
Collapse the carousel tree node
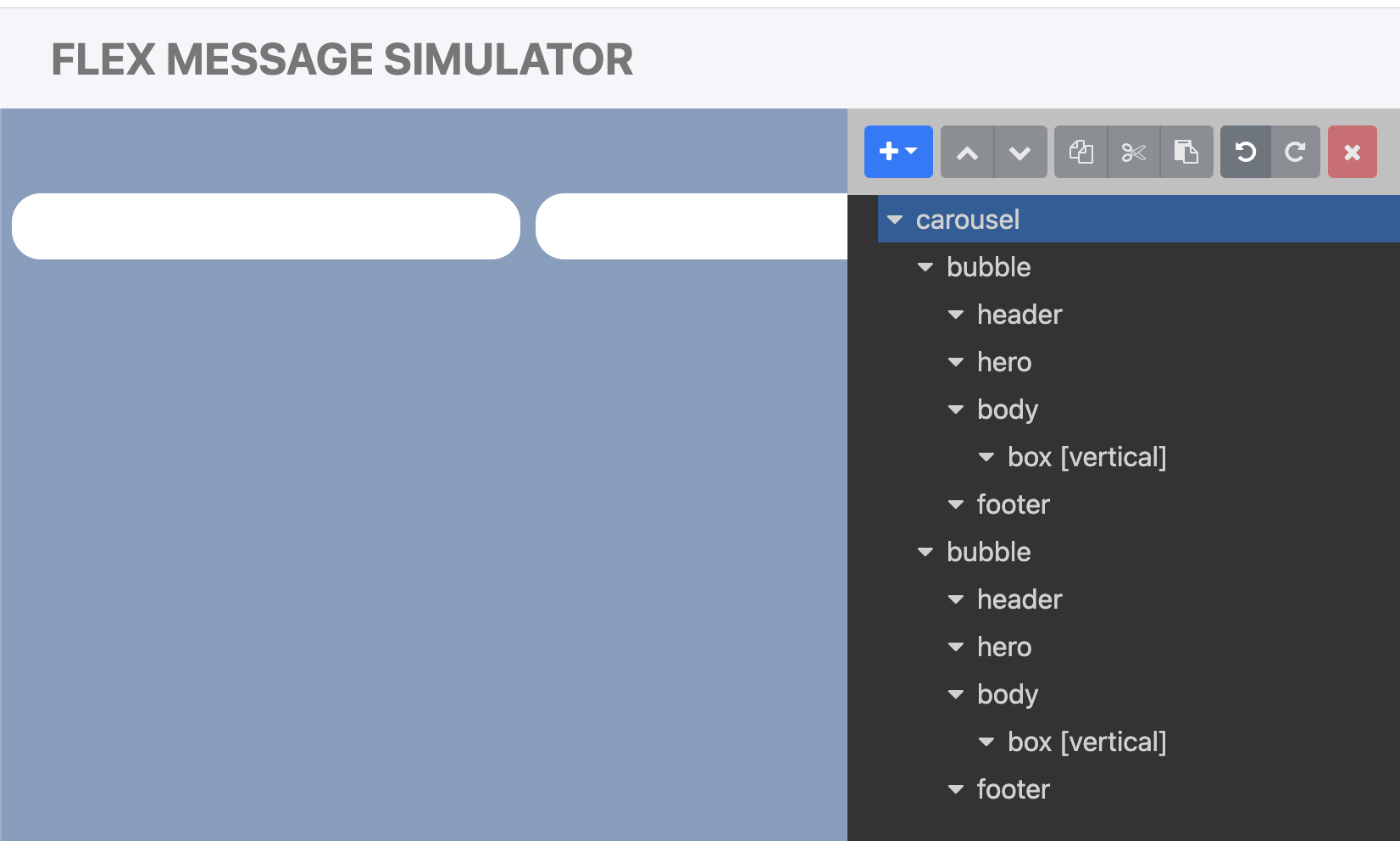(895, 220)
